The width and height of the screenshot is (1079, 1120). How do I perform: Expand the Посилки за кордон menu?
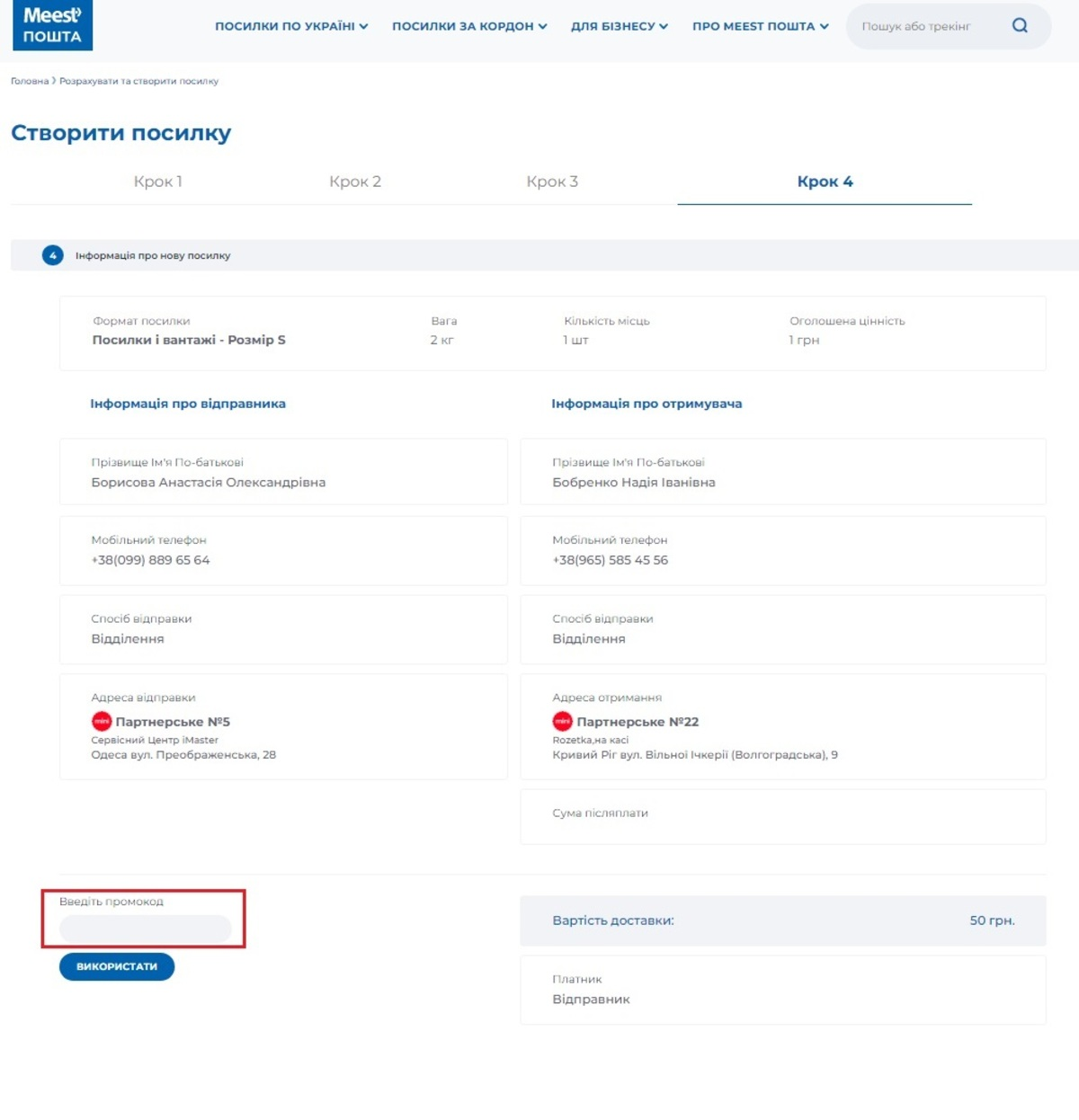(x=469, y=26)
